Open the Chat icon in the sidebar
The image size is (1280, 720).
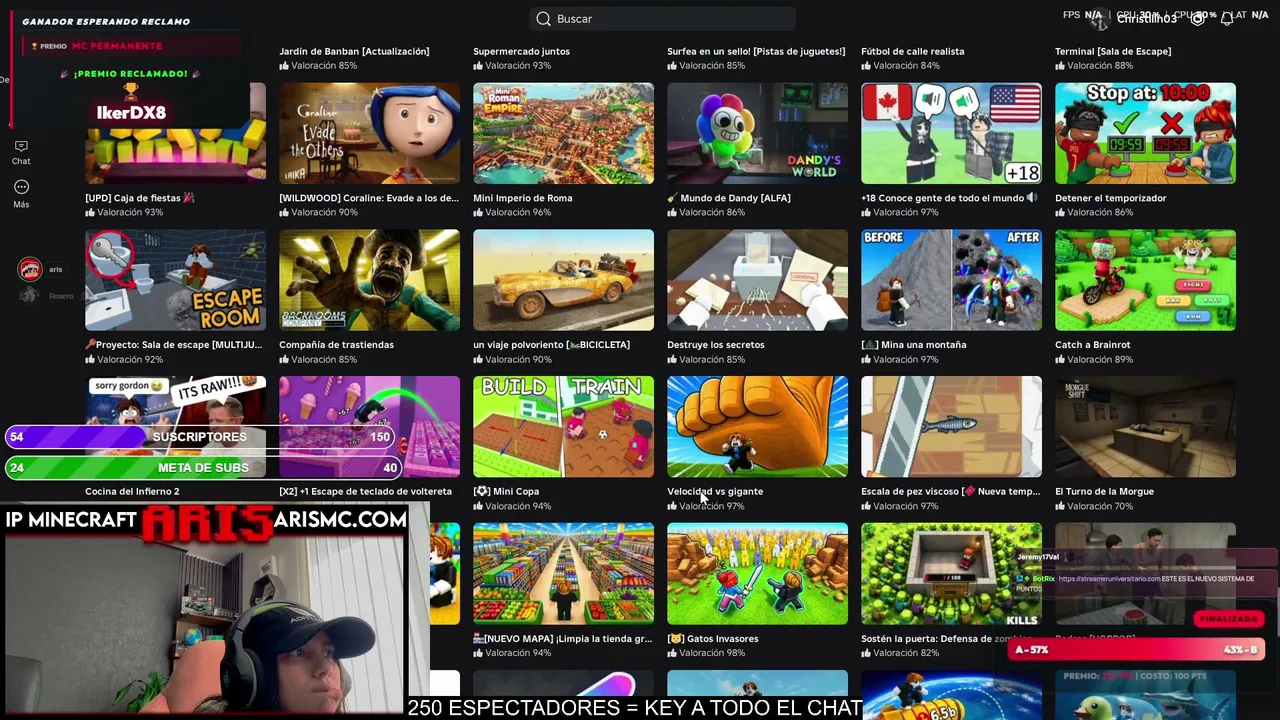[21, 147]
